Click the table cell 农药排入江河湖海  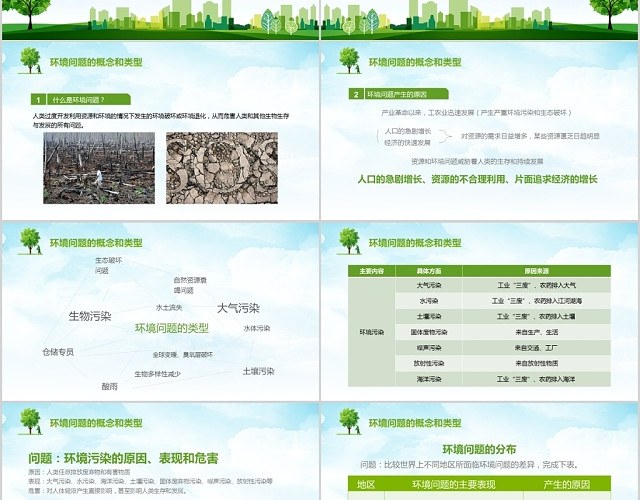click(x=537, y=301)
